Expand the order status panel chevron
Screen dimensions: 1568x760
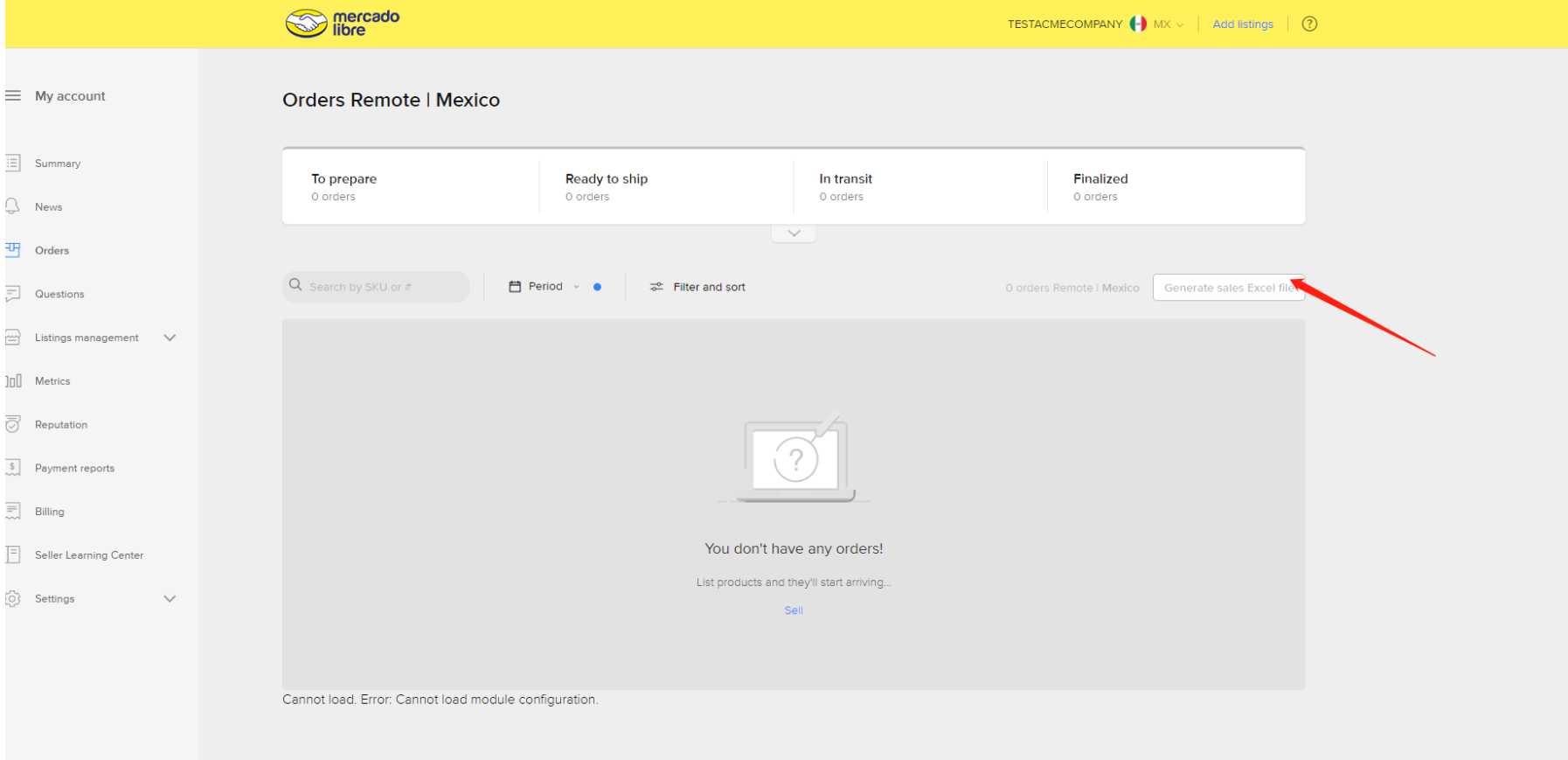[x=794, y=234]
